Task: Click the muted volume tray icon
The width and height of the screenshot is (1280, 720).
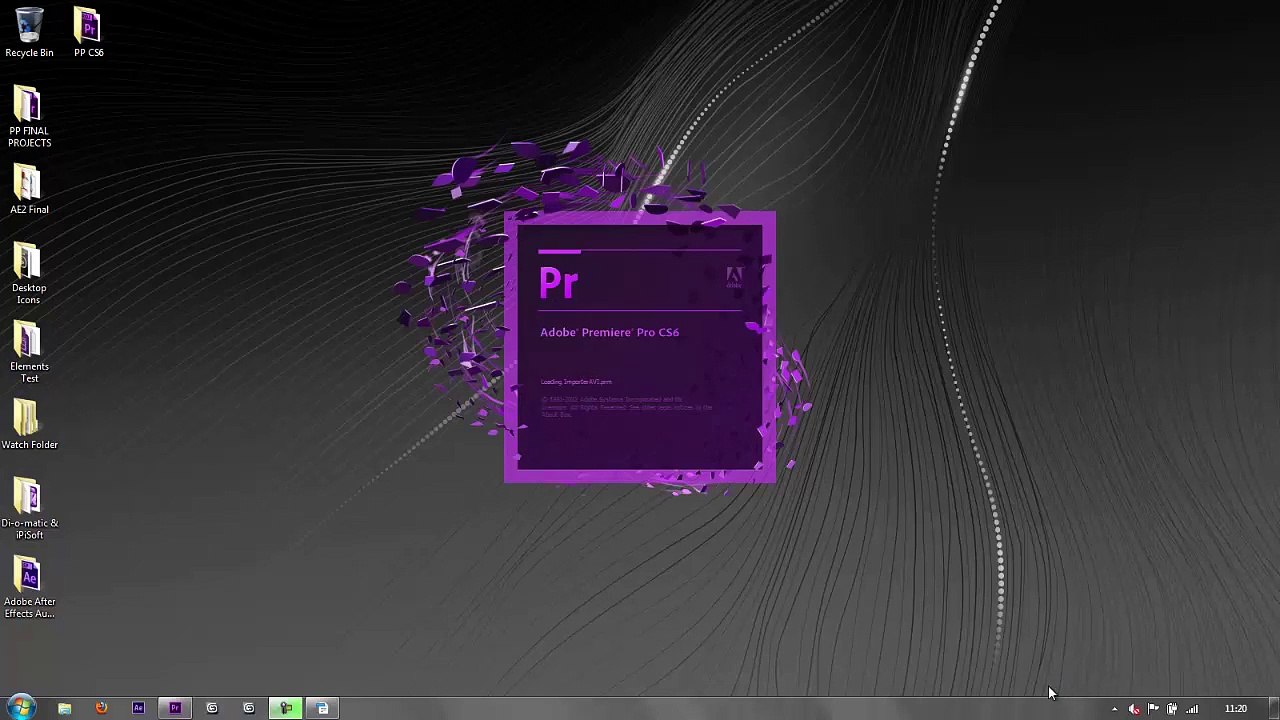Action: click(x=1134, y=709)
